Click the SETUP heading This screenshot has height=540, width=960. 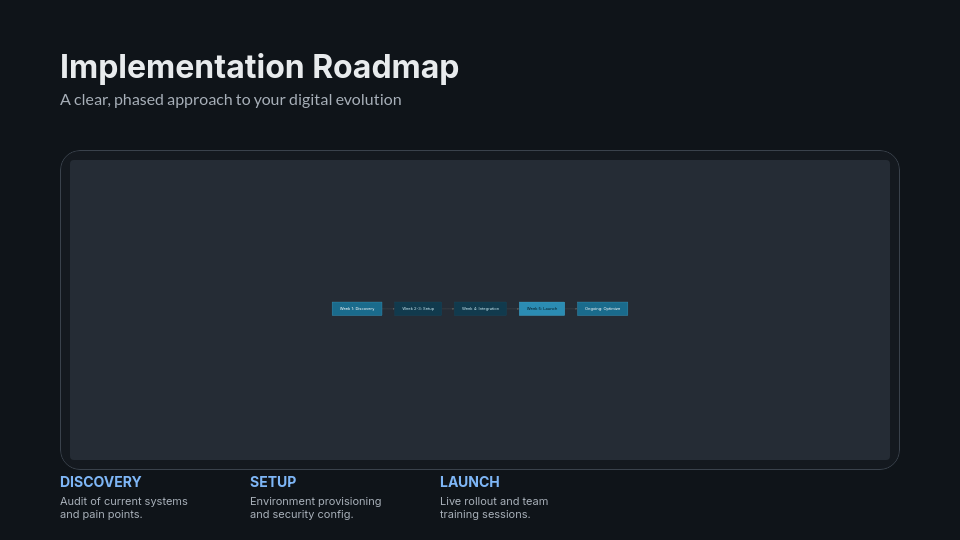click(x=273, y=482)
